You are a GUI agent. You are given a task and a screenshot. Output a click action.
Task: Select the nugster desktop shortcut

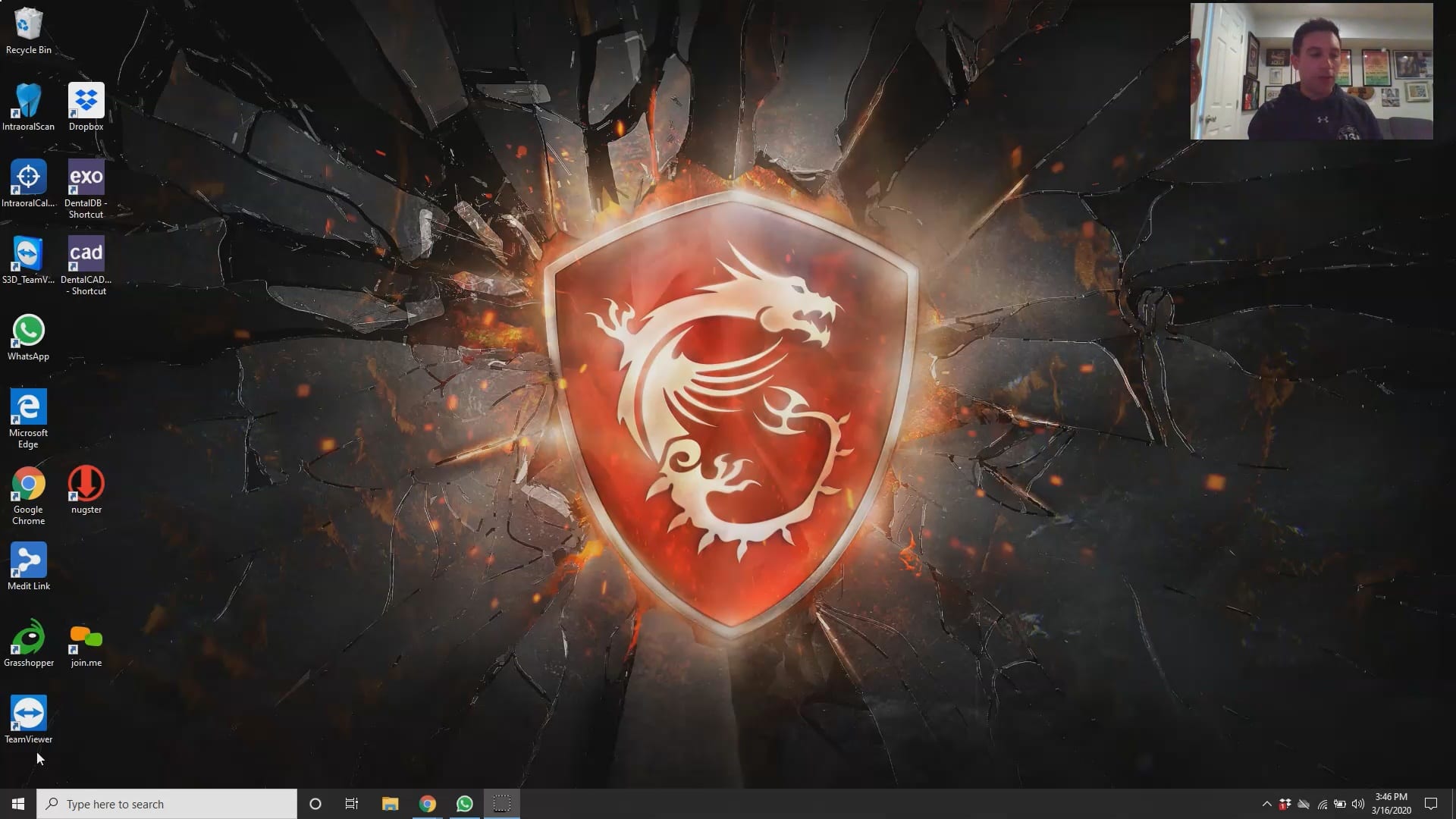(86, 490)
